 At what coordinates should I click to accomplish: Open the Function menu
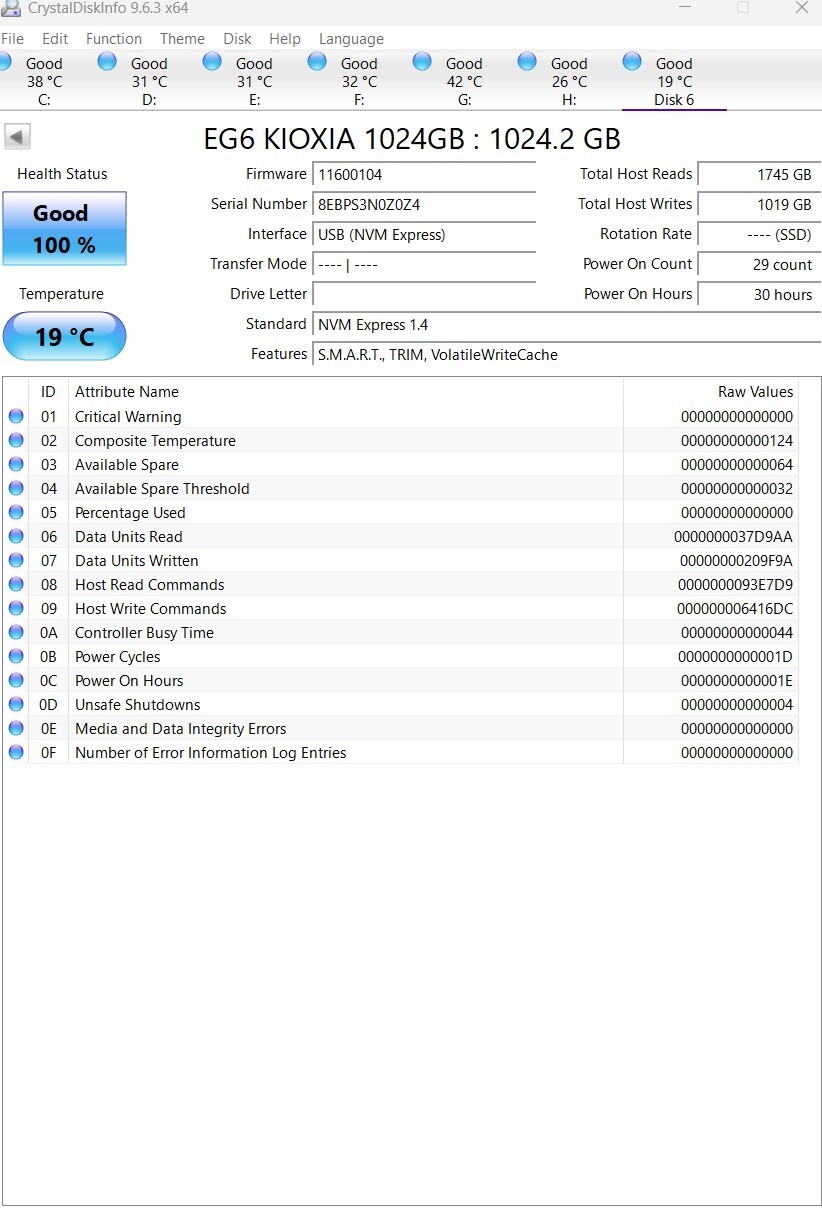tap(114, 38)
